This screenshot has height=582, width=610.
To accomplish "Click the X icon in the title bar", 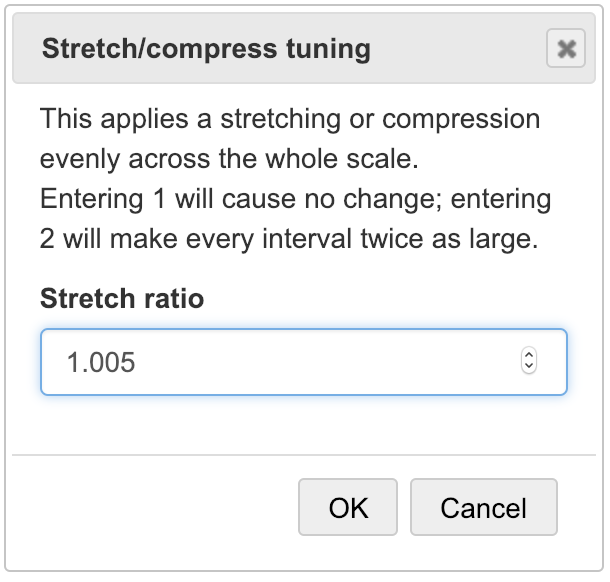I will click(566, 48).
